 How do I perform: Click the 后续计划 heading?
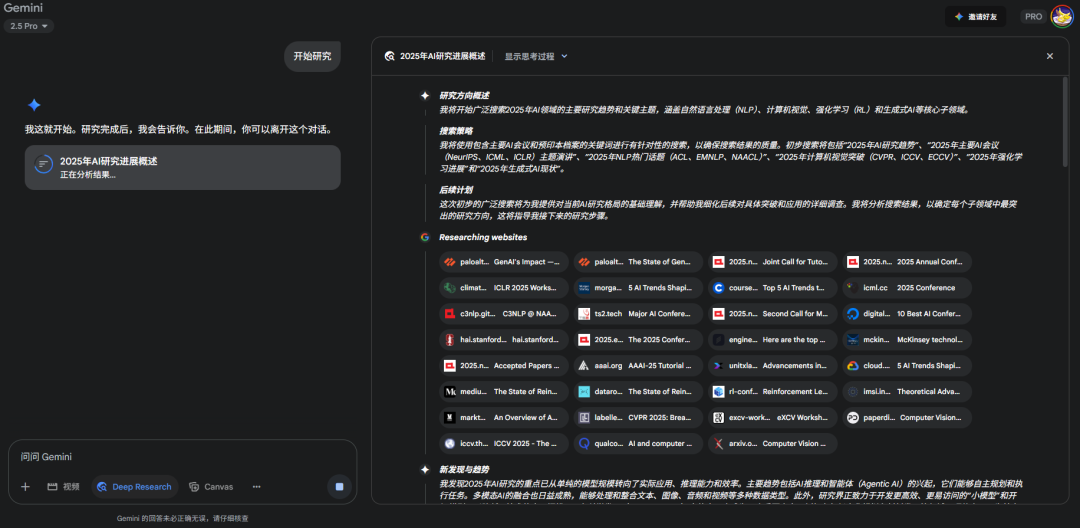(456, 190)
